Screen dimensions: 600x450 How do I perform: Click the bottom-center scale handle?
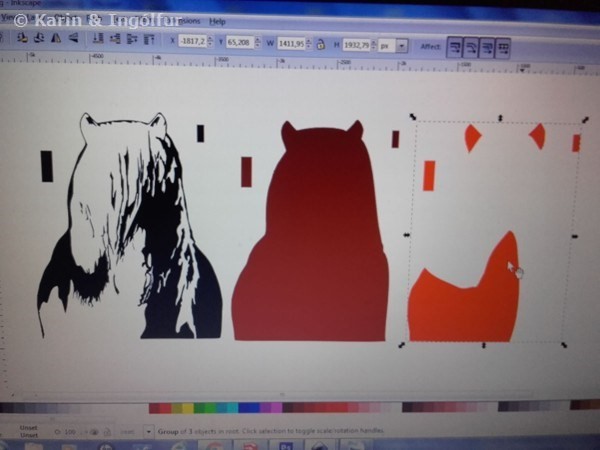pyautogui.click(x=484, y=346)
